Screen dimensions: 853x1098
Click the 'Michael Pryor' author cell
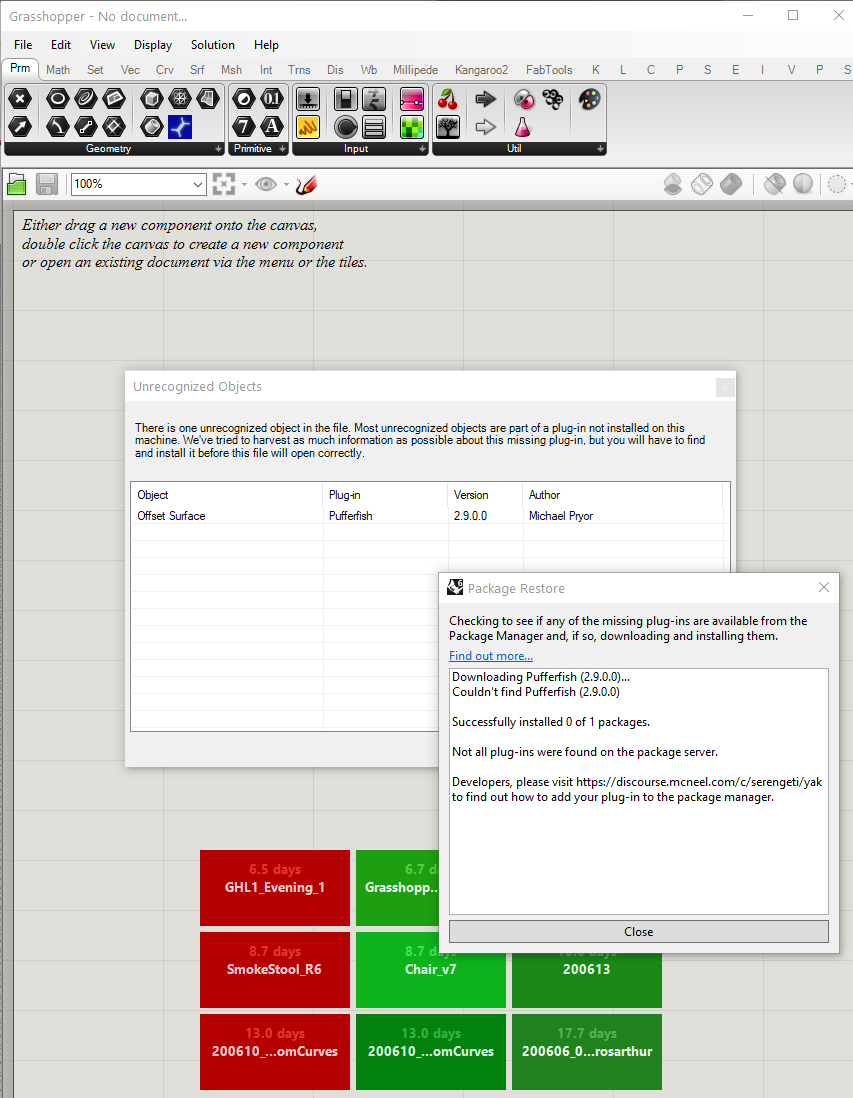pyautogui.click(x=561, y=516)
